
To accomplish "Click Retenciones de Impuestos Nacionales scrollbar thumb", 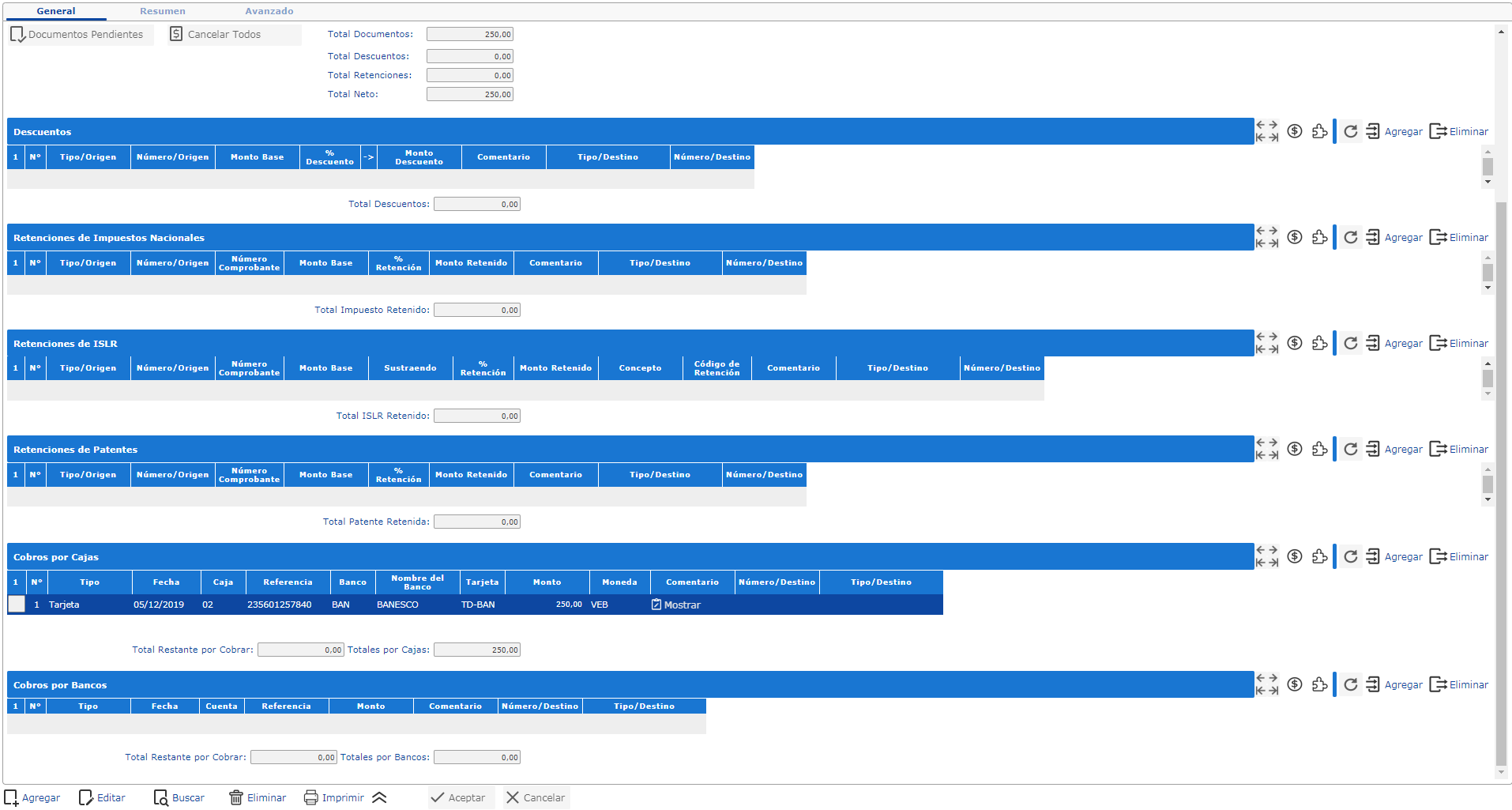I will tap(1488, 273).
